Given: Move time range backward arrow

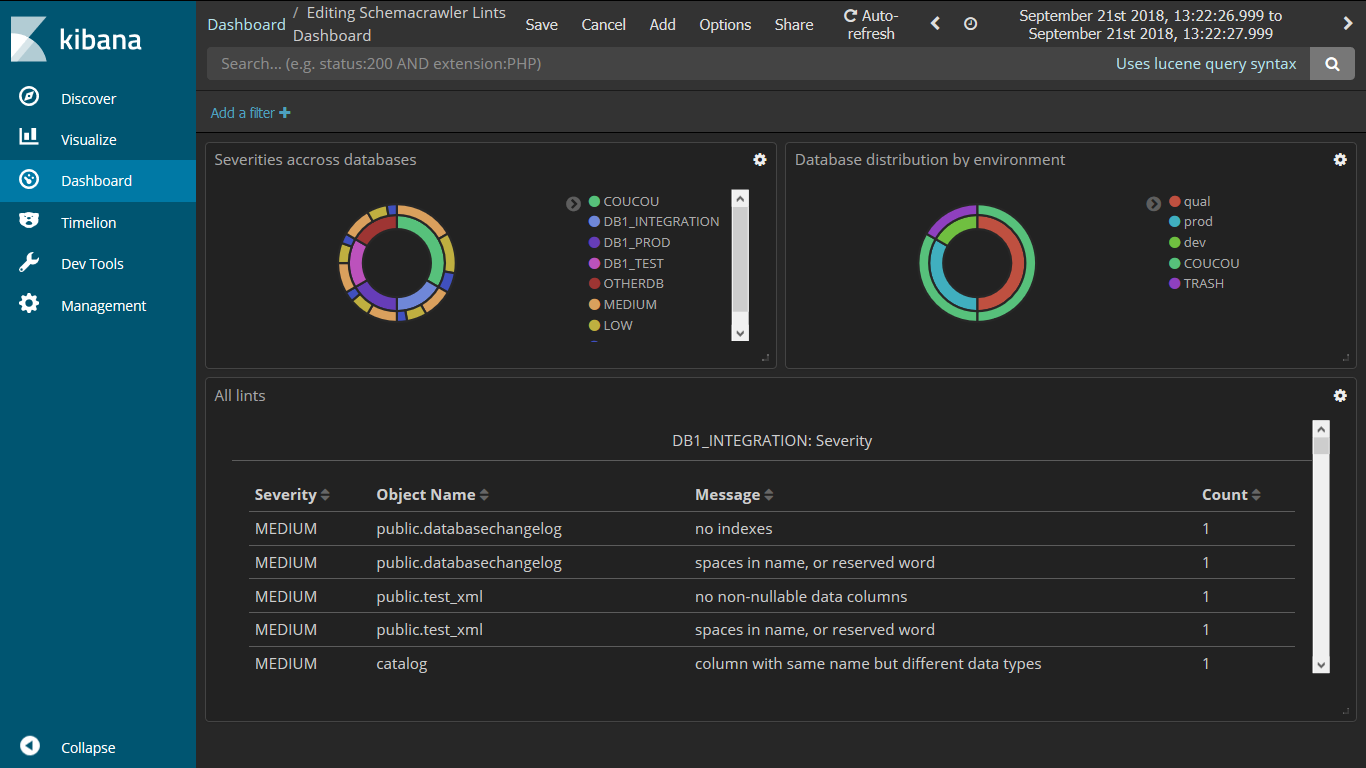Looking at the screenshot, I should point(935,23).
